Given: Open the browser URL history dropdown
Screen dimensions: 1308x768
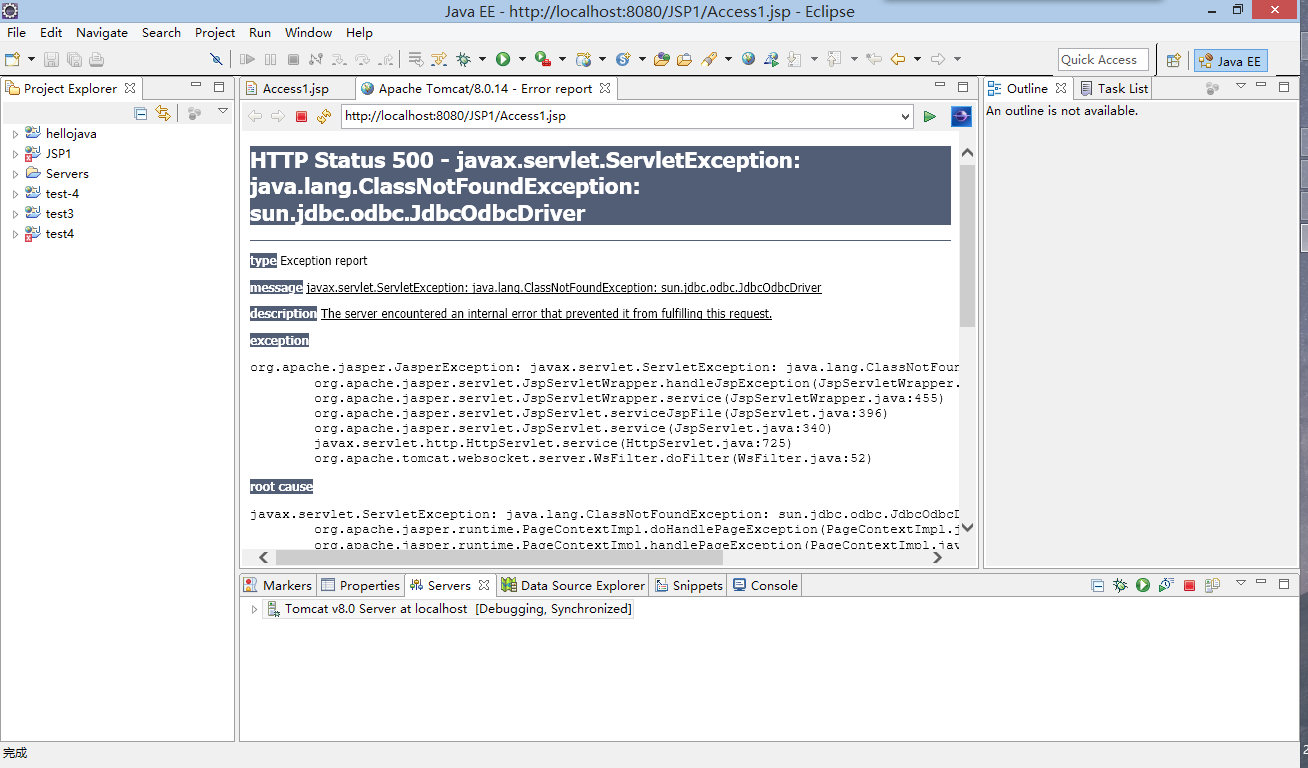Looking at the screenshot, I should [906, 117].
